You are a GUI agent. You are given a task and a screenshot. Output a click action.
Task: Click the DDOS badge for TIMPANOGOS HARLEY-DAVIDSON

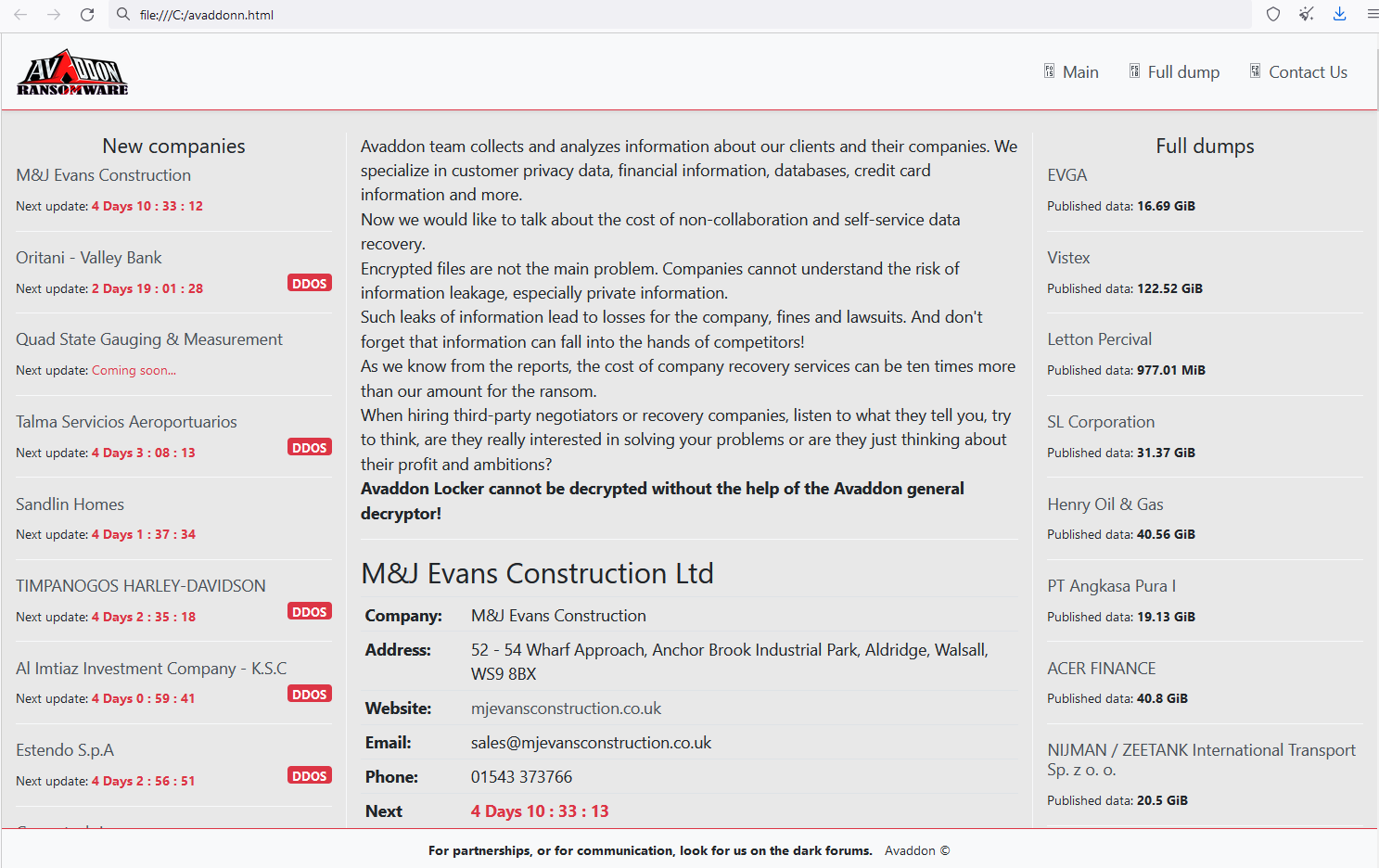click(310, 611)
